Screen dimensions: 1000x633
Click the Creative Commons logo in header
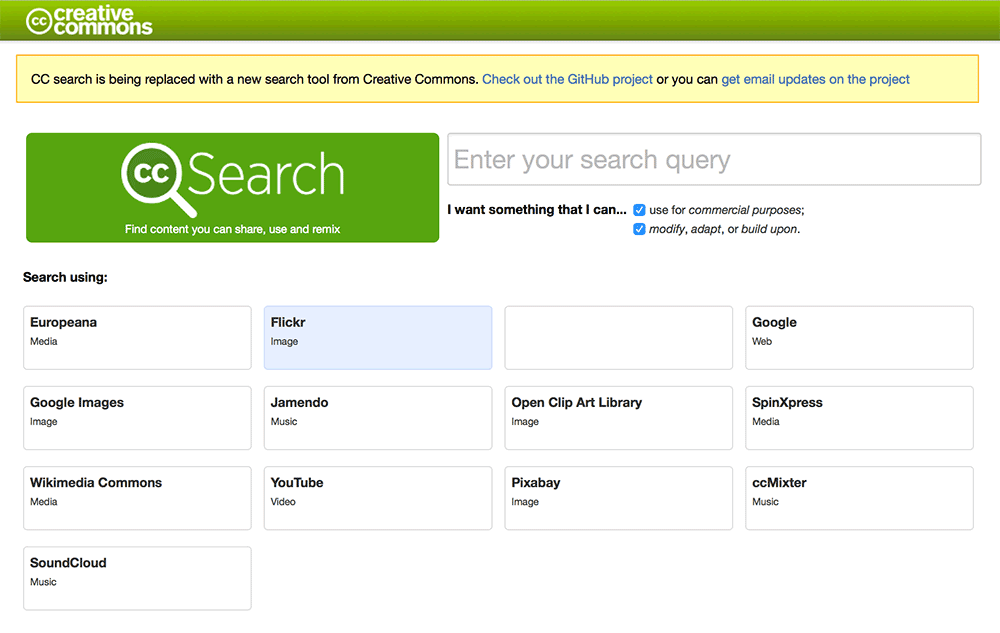[x=89, y=20]
